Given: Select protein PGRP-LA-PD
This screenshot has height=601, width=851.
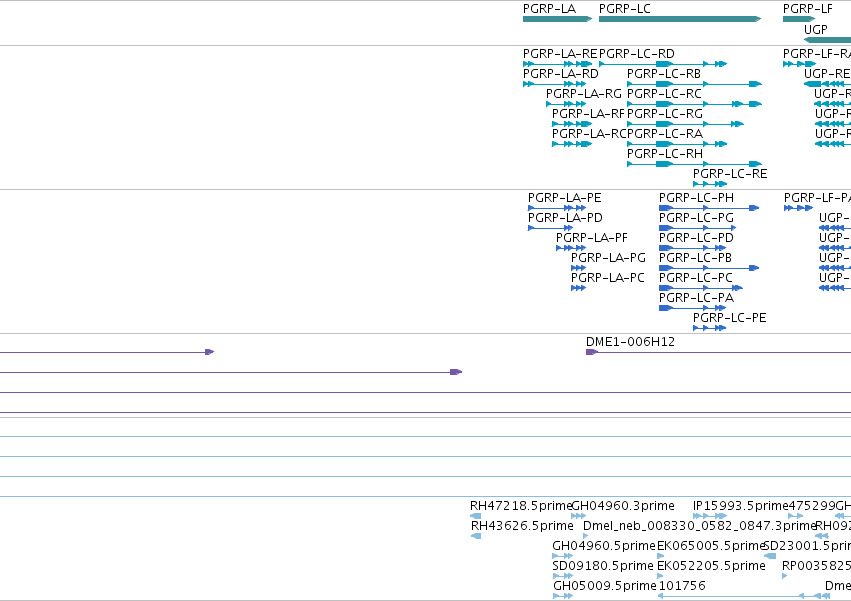Looking at the screenshot, I should coord(565,218).
